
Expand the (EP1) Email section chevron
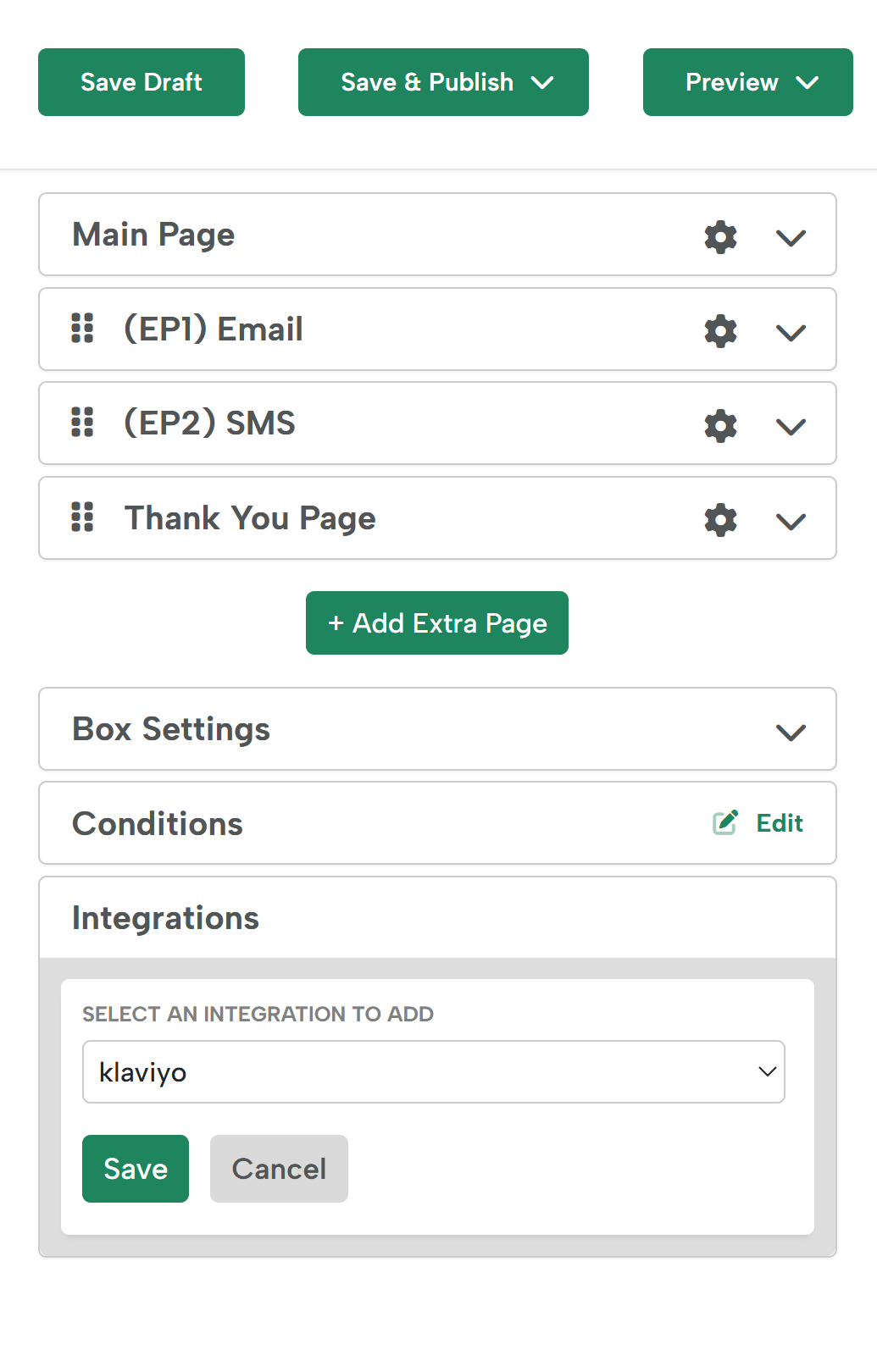[791, 333]
